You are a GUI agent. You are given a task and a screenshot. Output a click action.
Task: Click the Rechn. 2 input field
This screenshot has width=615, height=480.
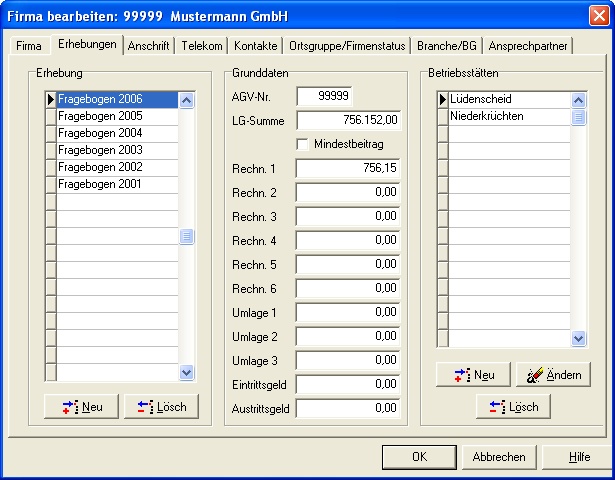click(x=348, y=192)
